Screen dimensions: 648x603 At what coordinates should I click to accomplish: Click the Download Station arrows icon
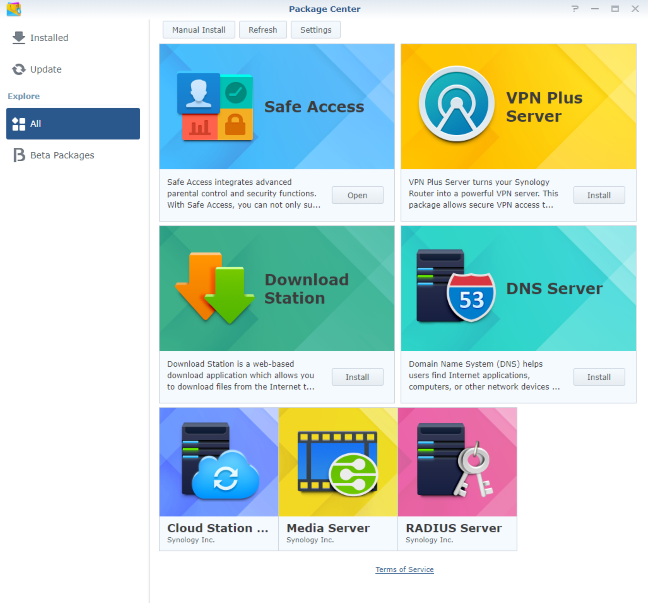coord(214,288)
